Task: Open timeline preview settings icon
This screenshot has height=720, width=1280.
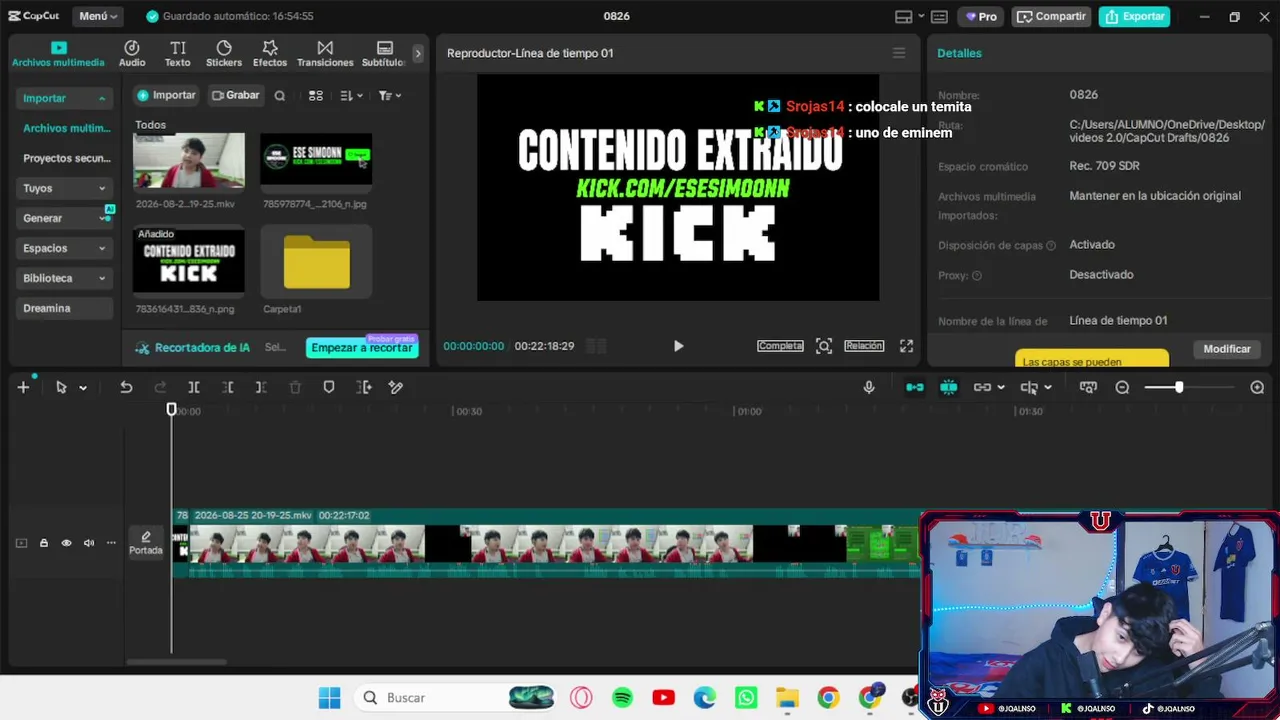Action: point(1088,387)
